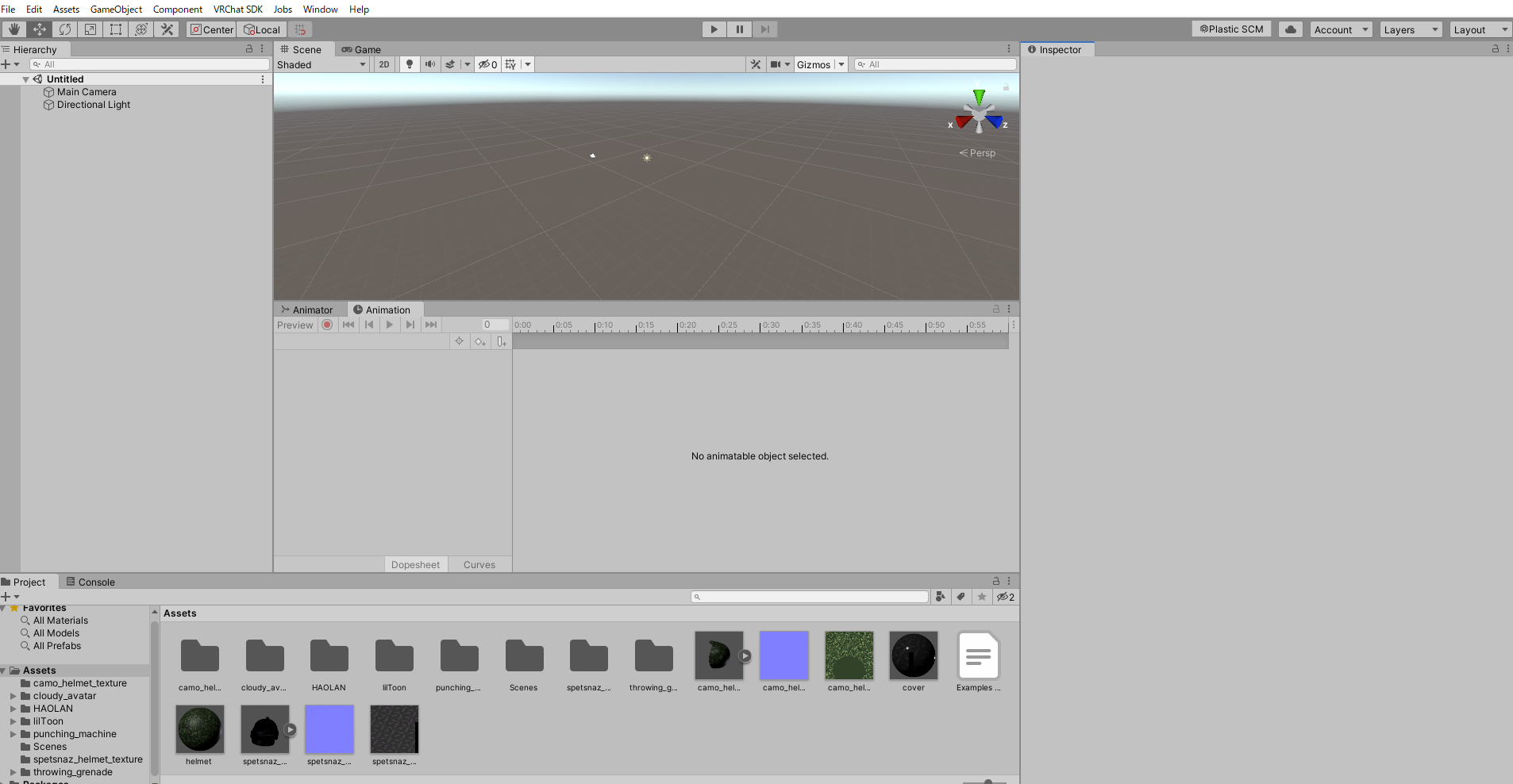Select the helmet material thumbnail

point(199,729)
